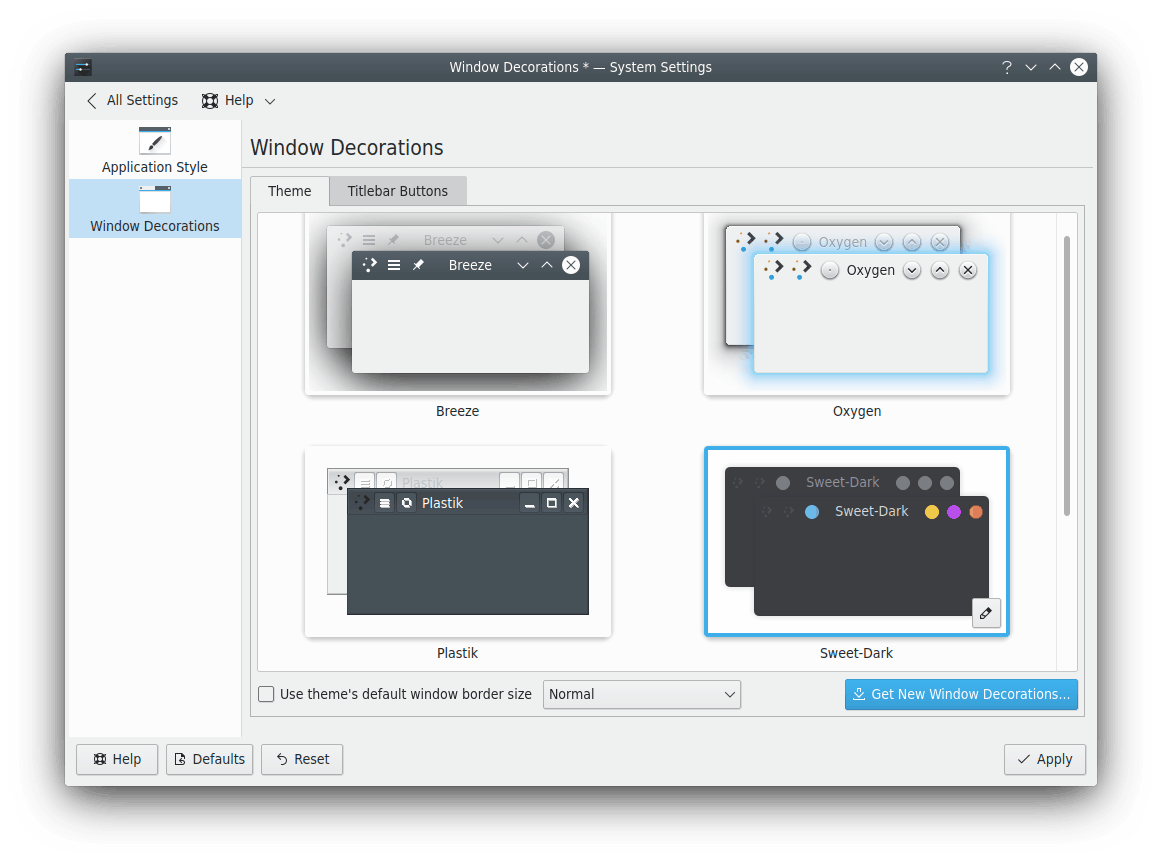Screen dimensions: 1162x863
Task: Click the Reset button
Action: [x=302, y=759]
